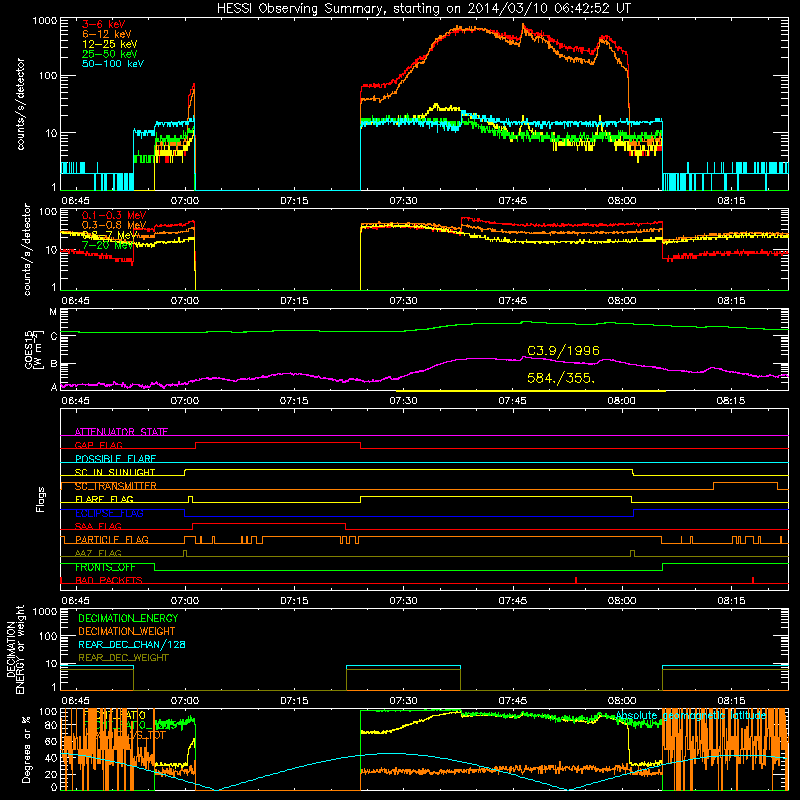This screenshot has width=800, height=800.
Task: Click the green 25-50 keV legend label
Action: (110, 54)
